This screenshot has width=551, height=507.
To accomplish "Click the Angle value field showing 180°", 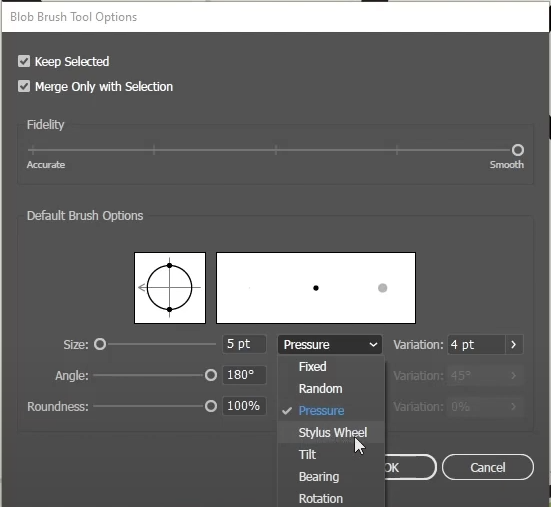I will tap(244, 375).
